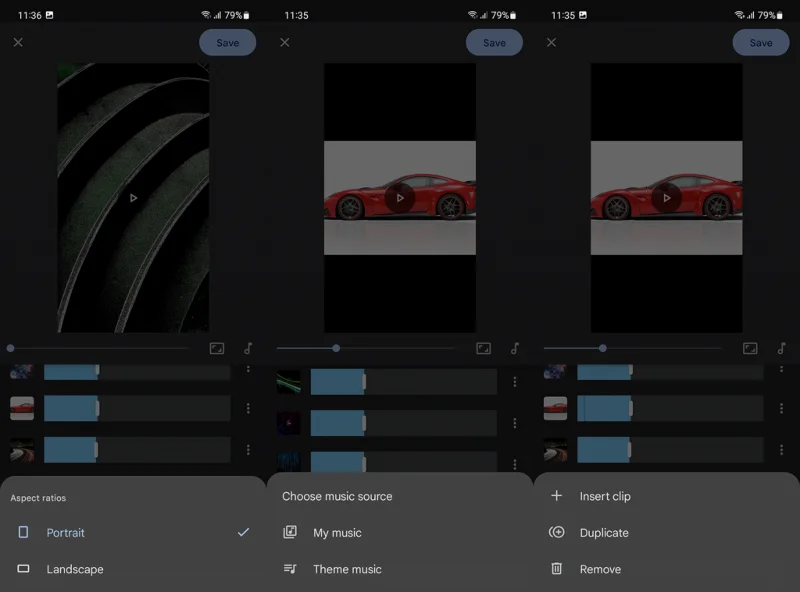Select the Landscape aspect ratio
The image size is (800, 592).
click(133, 569)
